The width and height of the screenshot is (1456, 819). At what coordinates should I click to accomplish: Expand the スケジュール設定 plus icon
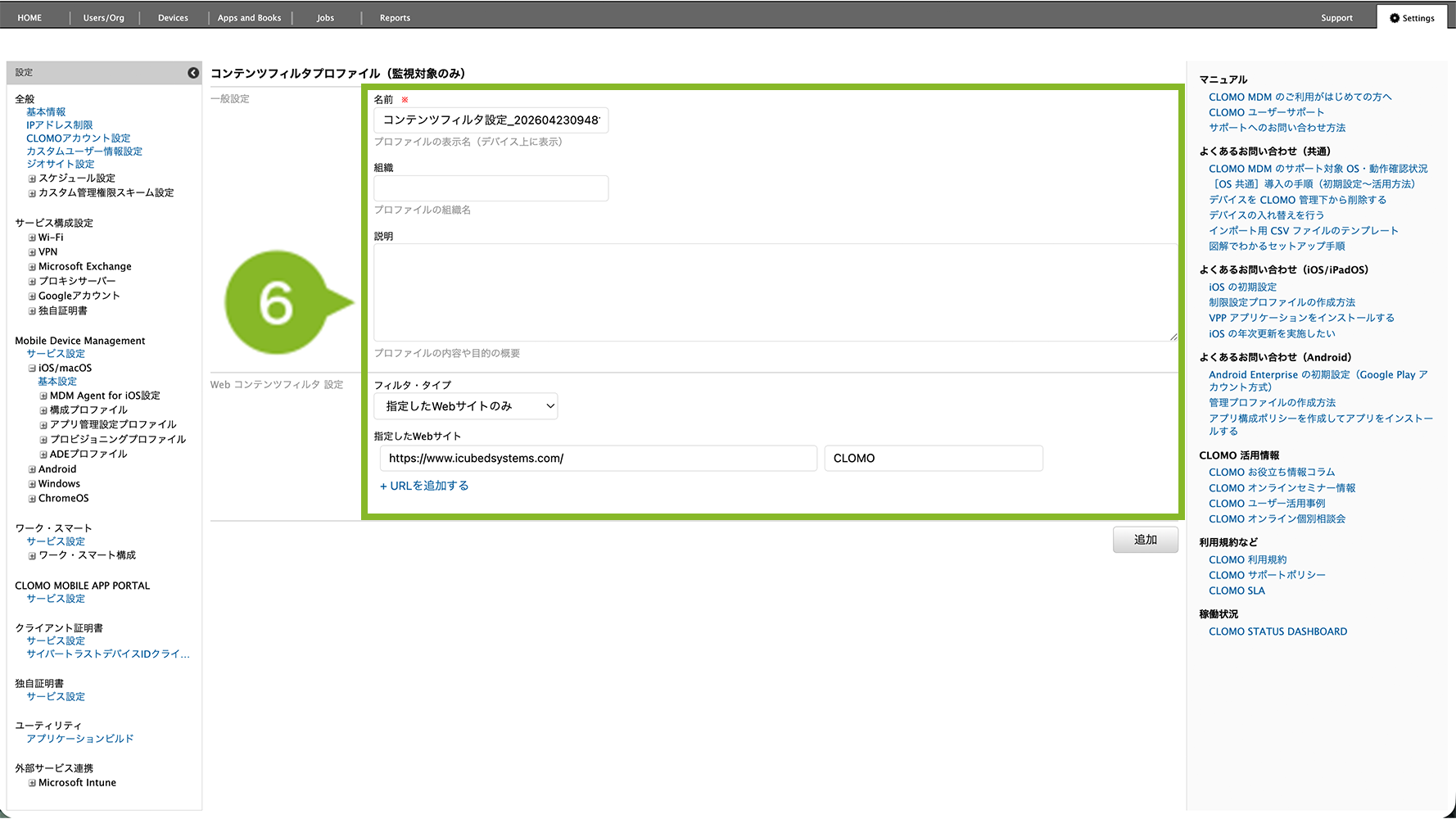[x=32, y=179]
